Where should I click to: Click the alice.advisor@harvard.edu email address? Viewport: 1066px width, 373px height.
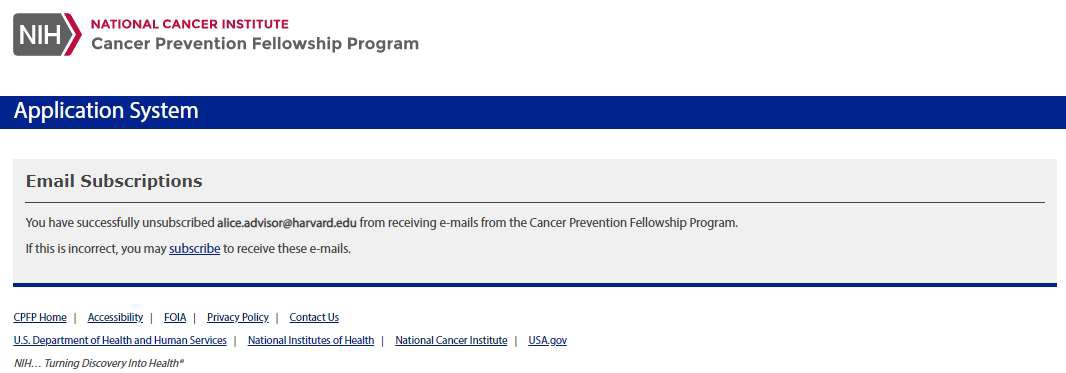(x=287, y=222)
